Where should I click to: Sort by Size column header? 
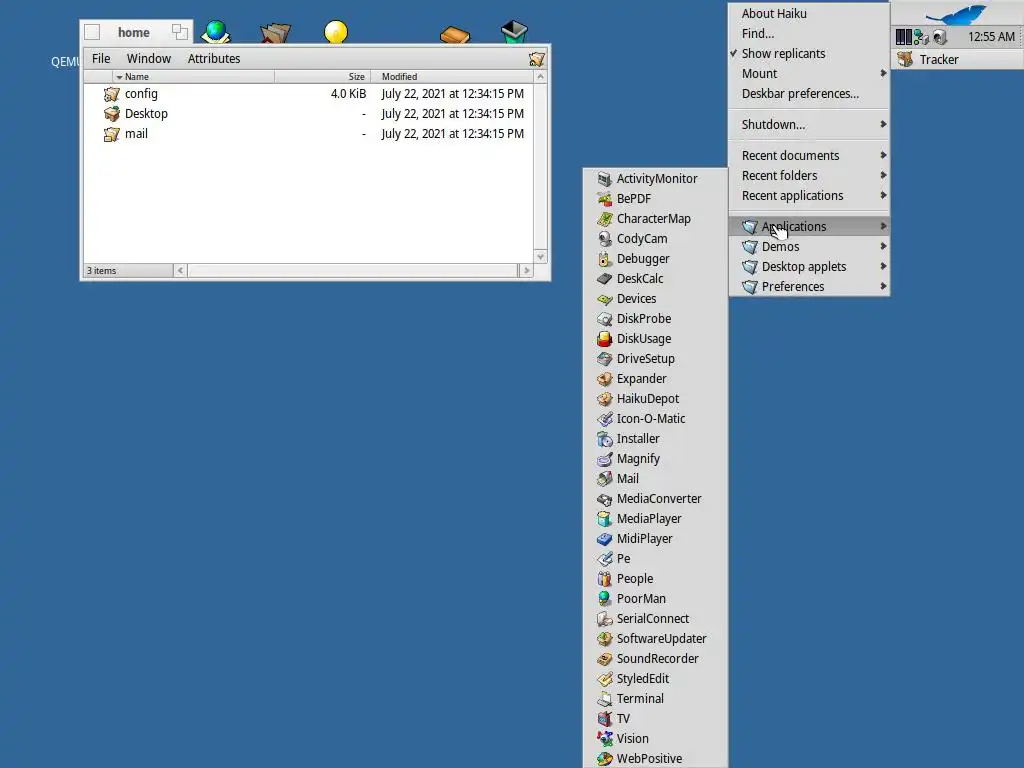(x=323, y=76)
